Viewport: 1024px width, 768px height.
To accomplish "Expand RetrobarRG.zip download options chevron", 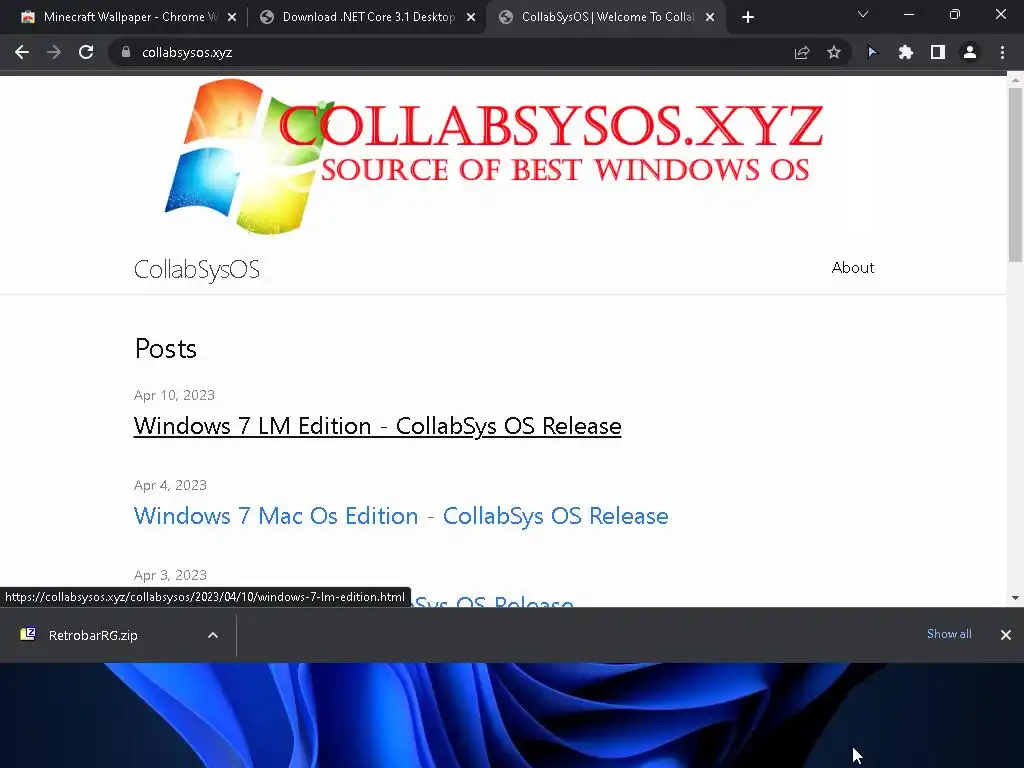I will coord(213,635).
